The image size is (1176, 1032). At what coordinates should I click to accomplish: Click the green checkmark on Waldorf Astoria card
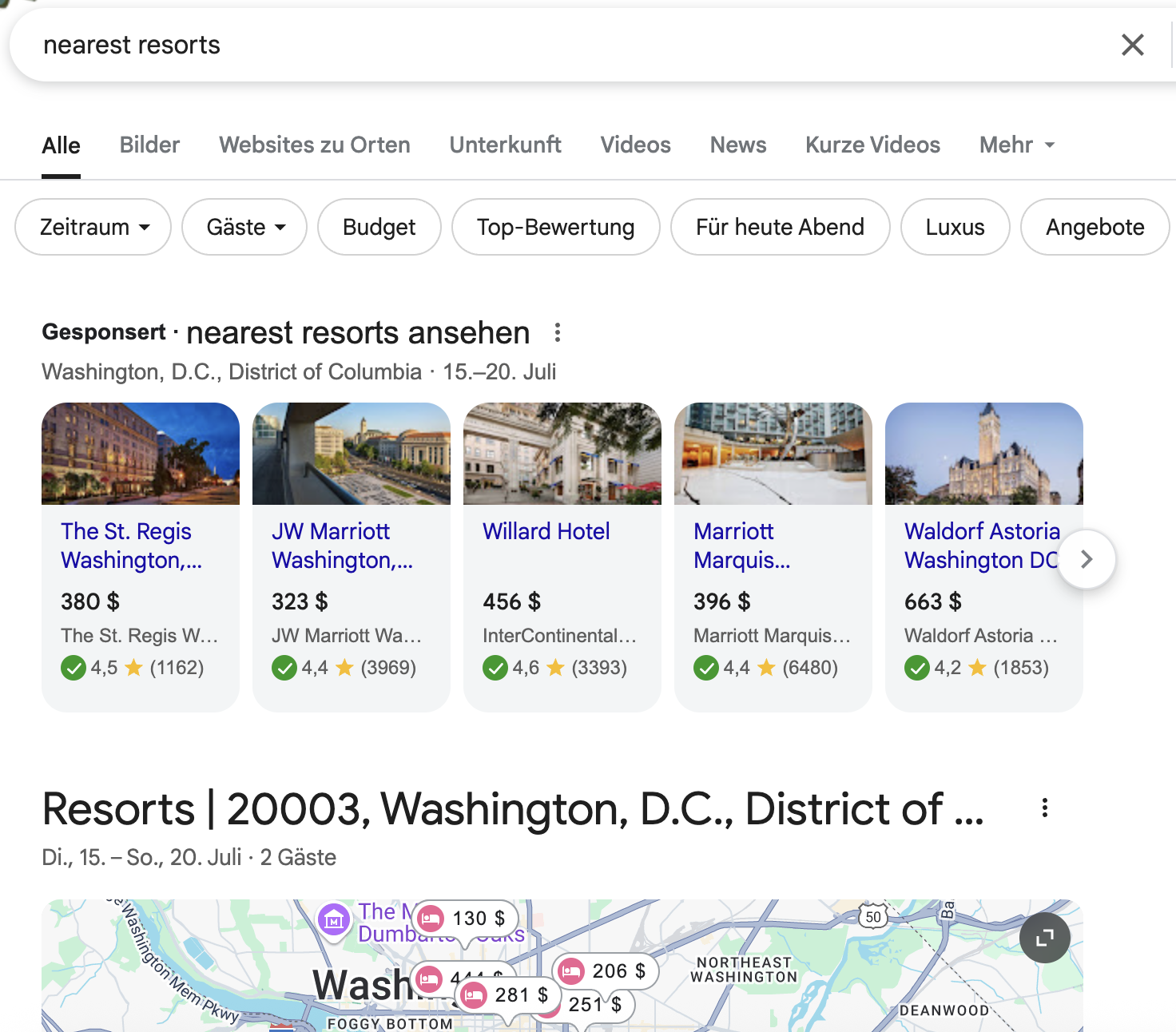pos(917,668)
